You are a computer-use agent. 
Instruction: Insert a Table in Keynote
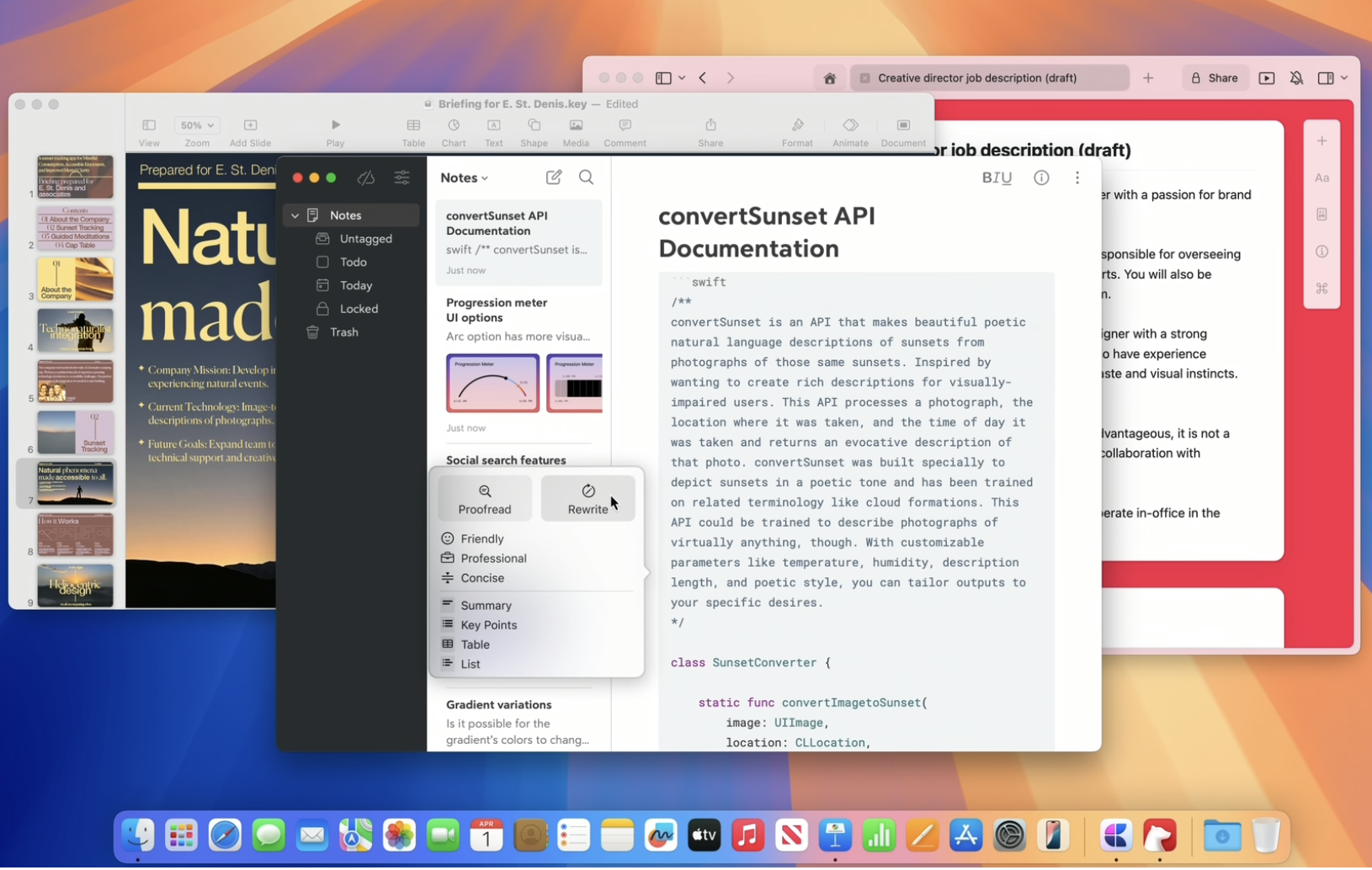(x=413, y=132)
